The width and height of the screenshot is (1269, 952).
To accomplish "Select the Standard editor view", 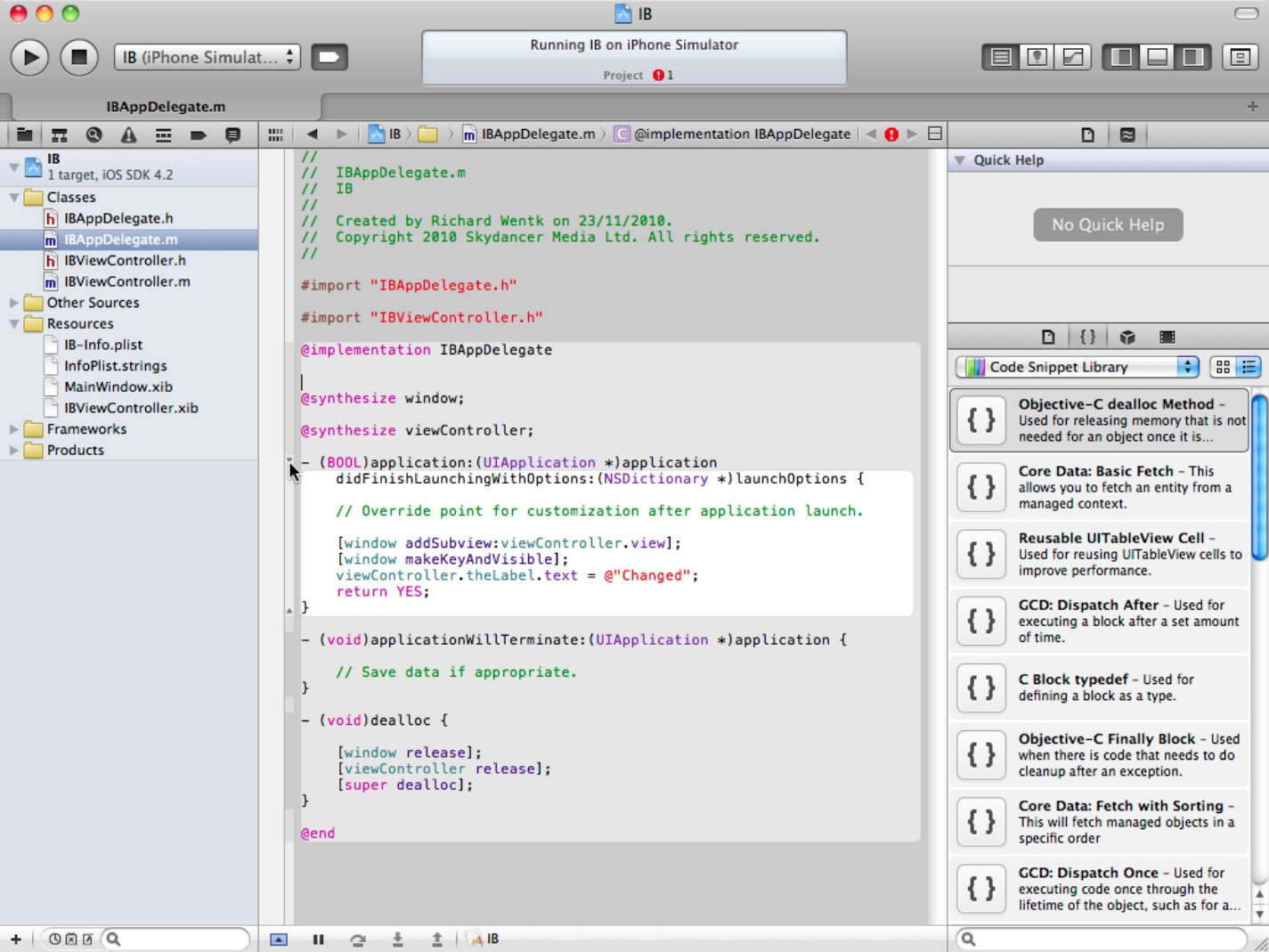I will [x=1001, y=57].
